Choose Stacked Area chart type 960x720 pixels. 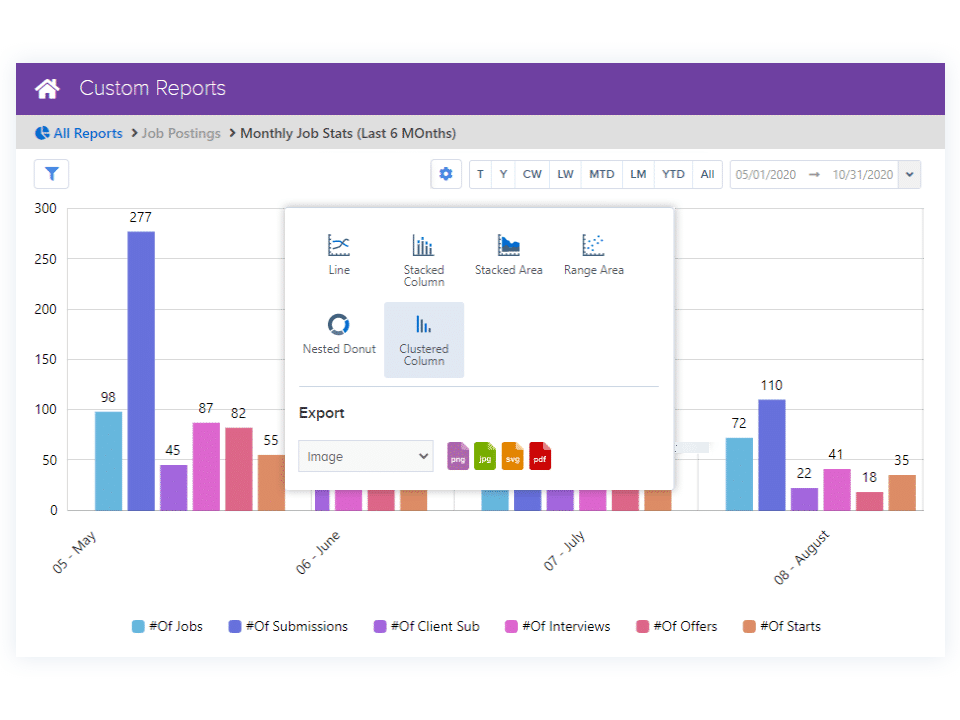tap(509, 254)
